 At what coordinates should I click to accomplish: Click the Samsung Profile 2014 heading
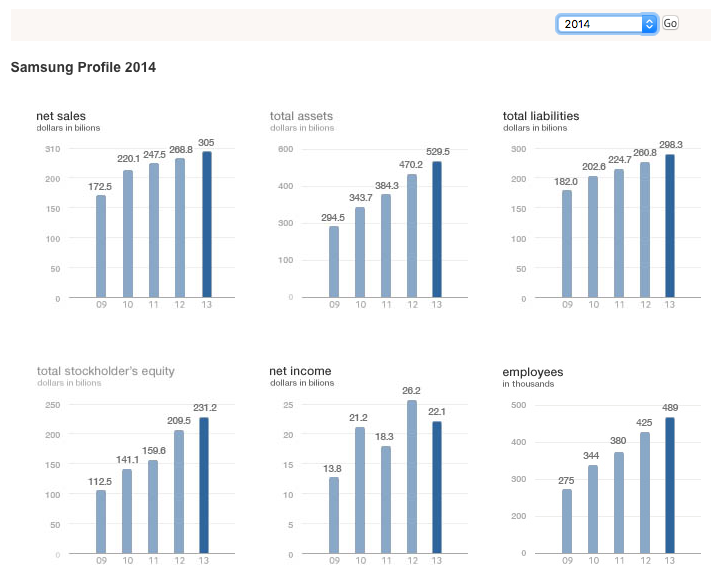point(82,68)
